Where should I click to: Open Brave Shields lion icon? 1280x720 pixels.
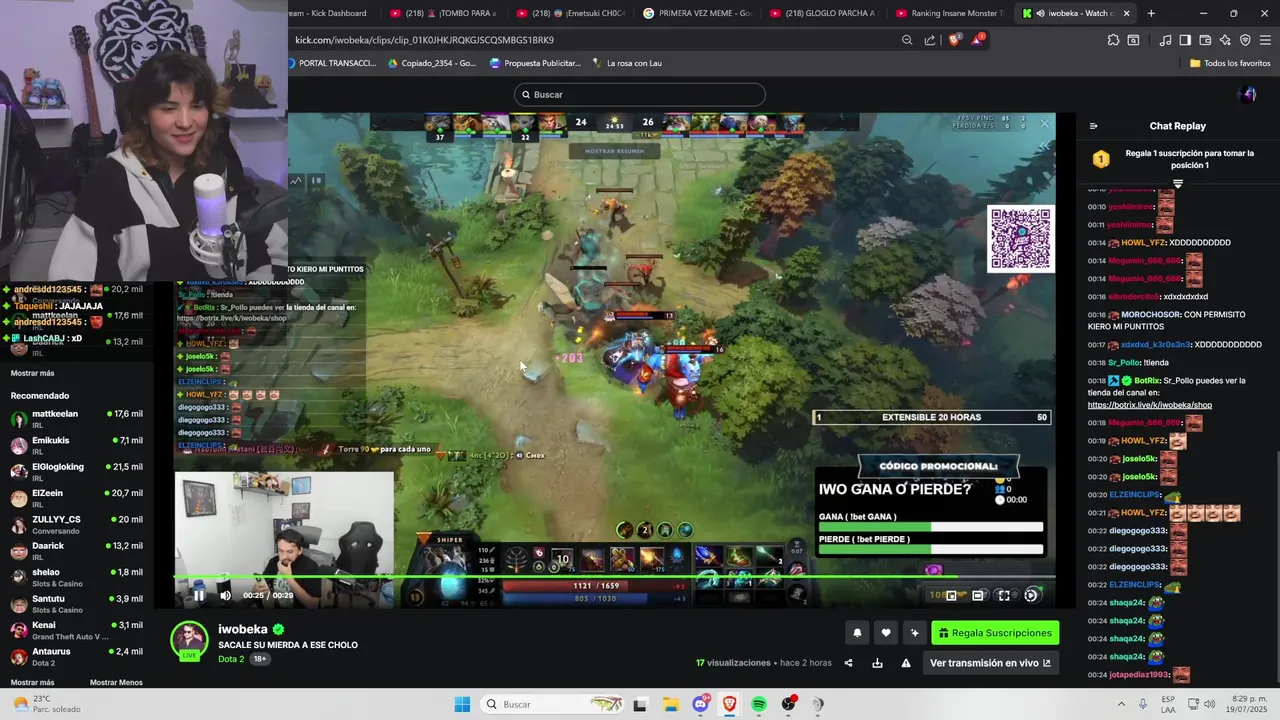click(x=954, y=40)
